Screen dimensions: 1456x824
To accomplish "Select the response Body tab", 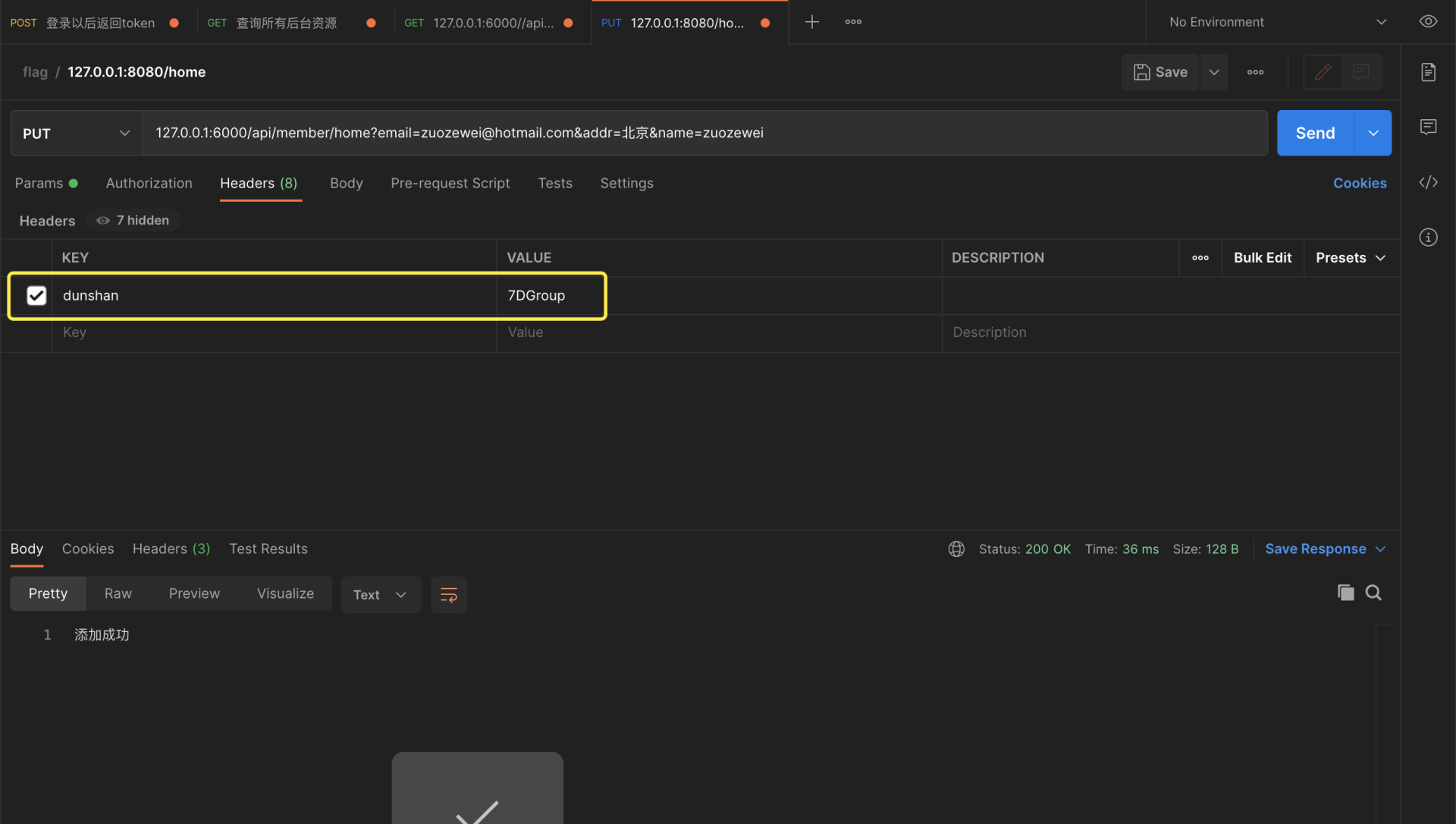I will [x=27, y=549].
